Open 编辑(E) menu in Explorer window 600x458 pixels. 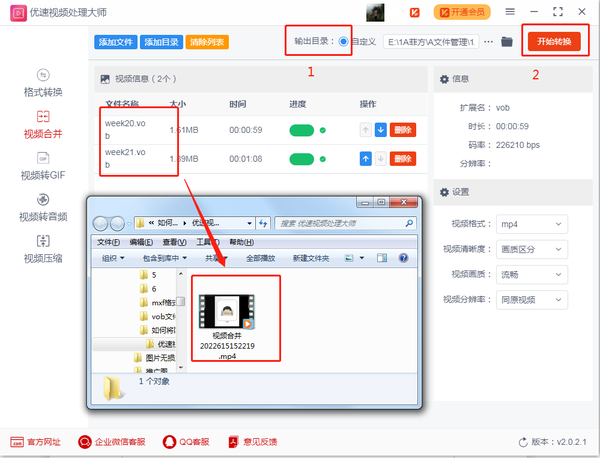click(x=141, y=242)
